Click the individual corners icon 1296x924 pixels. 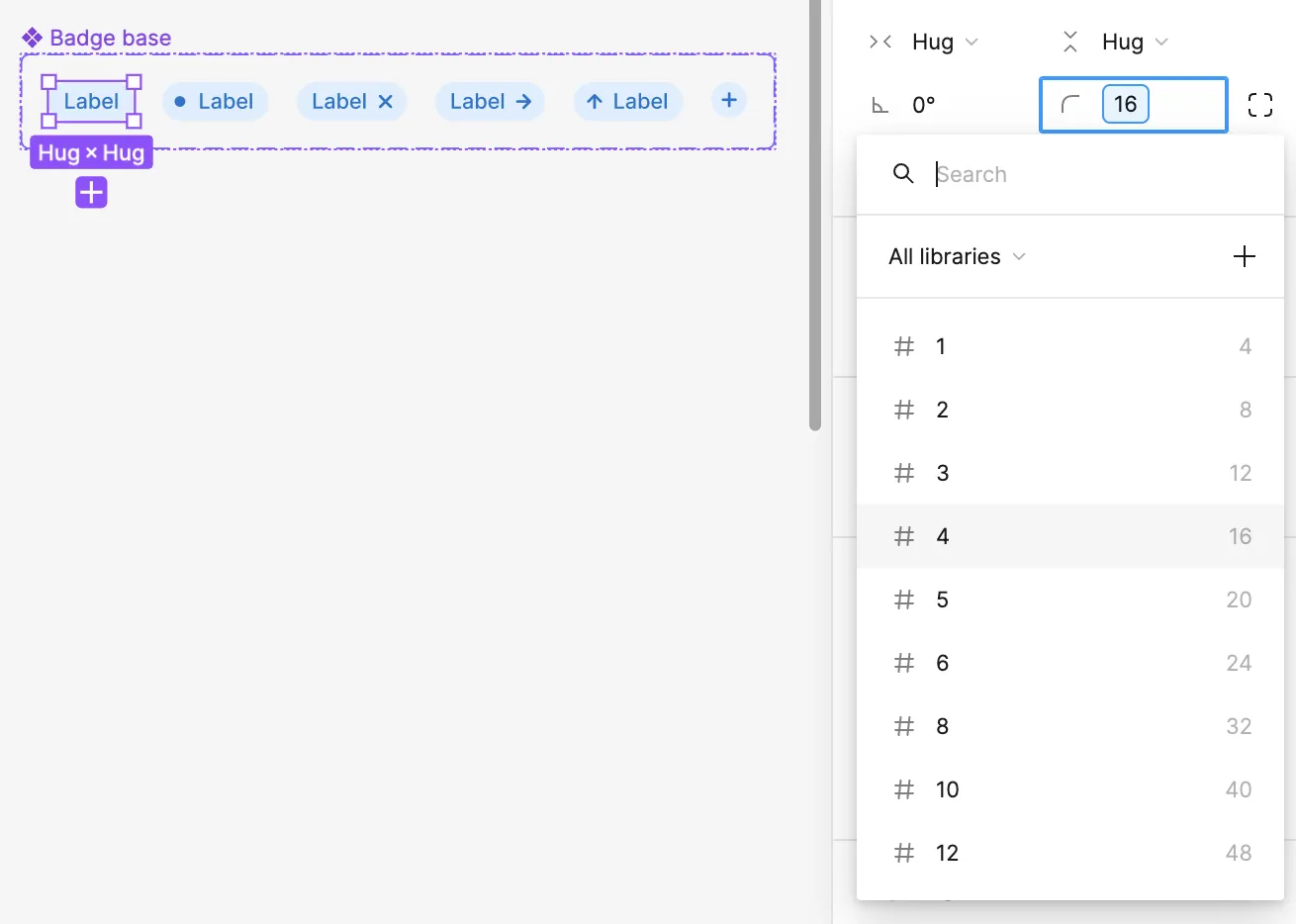tap(1259, 105)
